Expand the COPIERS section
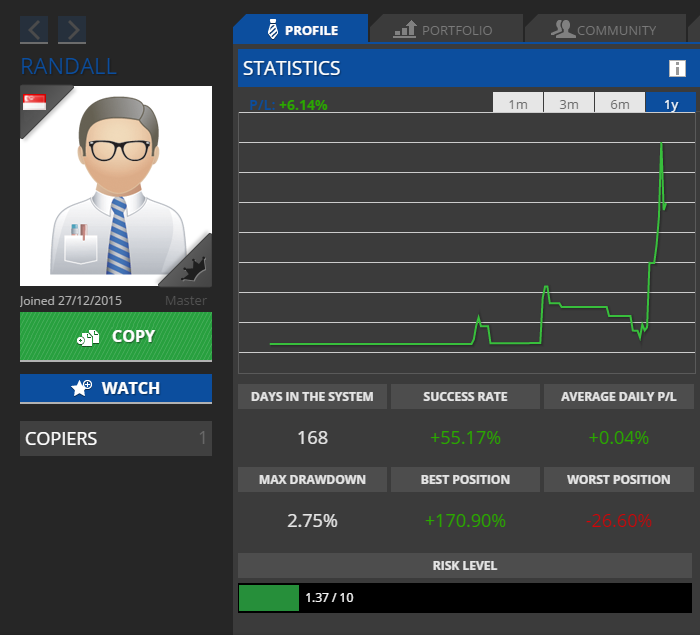This screenshot has width=700, height=635. [116, 438]
